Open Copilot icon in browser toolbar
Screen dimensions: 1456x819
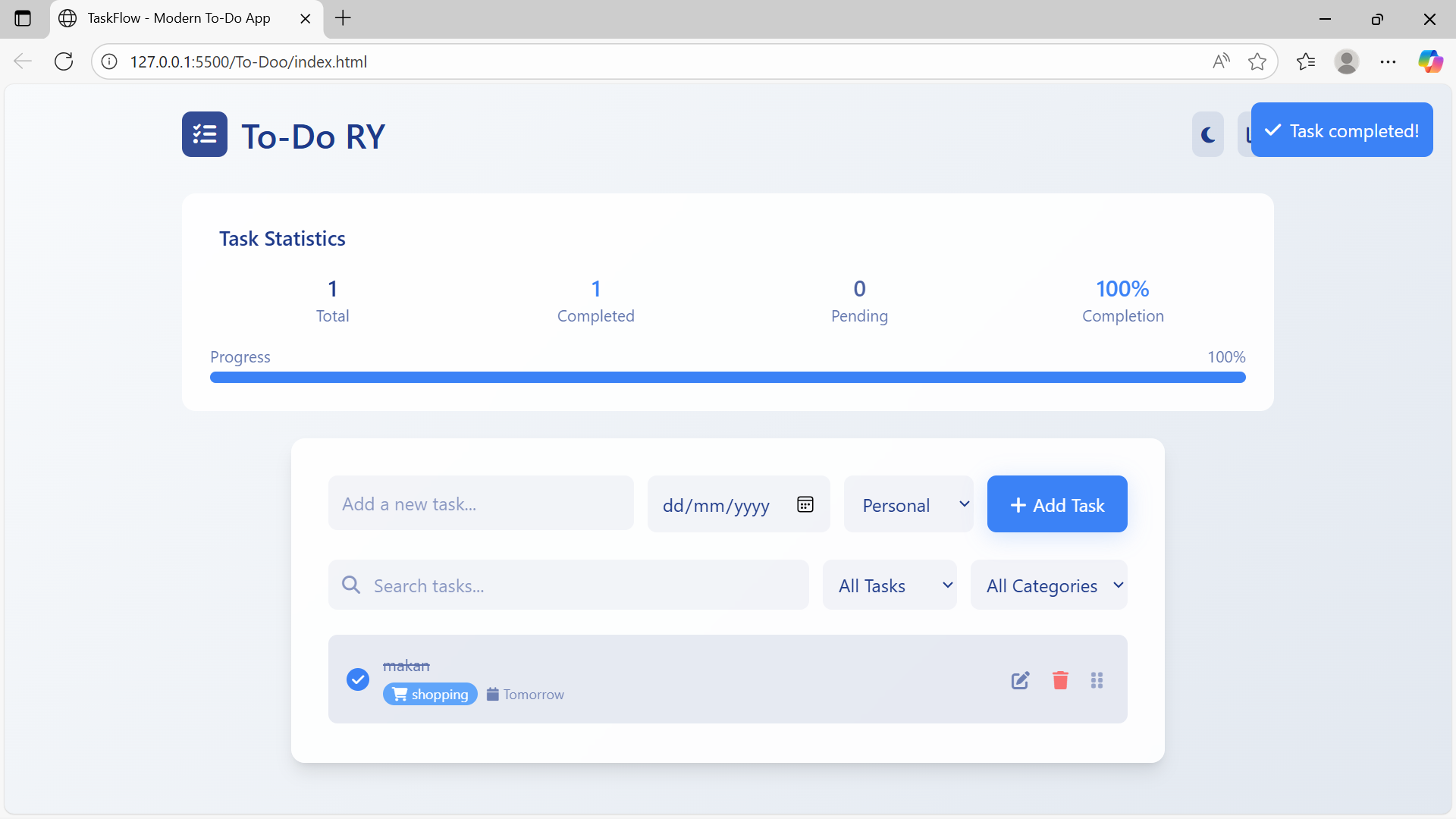click(x=1430, y=61)
